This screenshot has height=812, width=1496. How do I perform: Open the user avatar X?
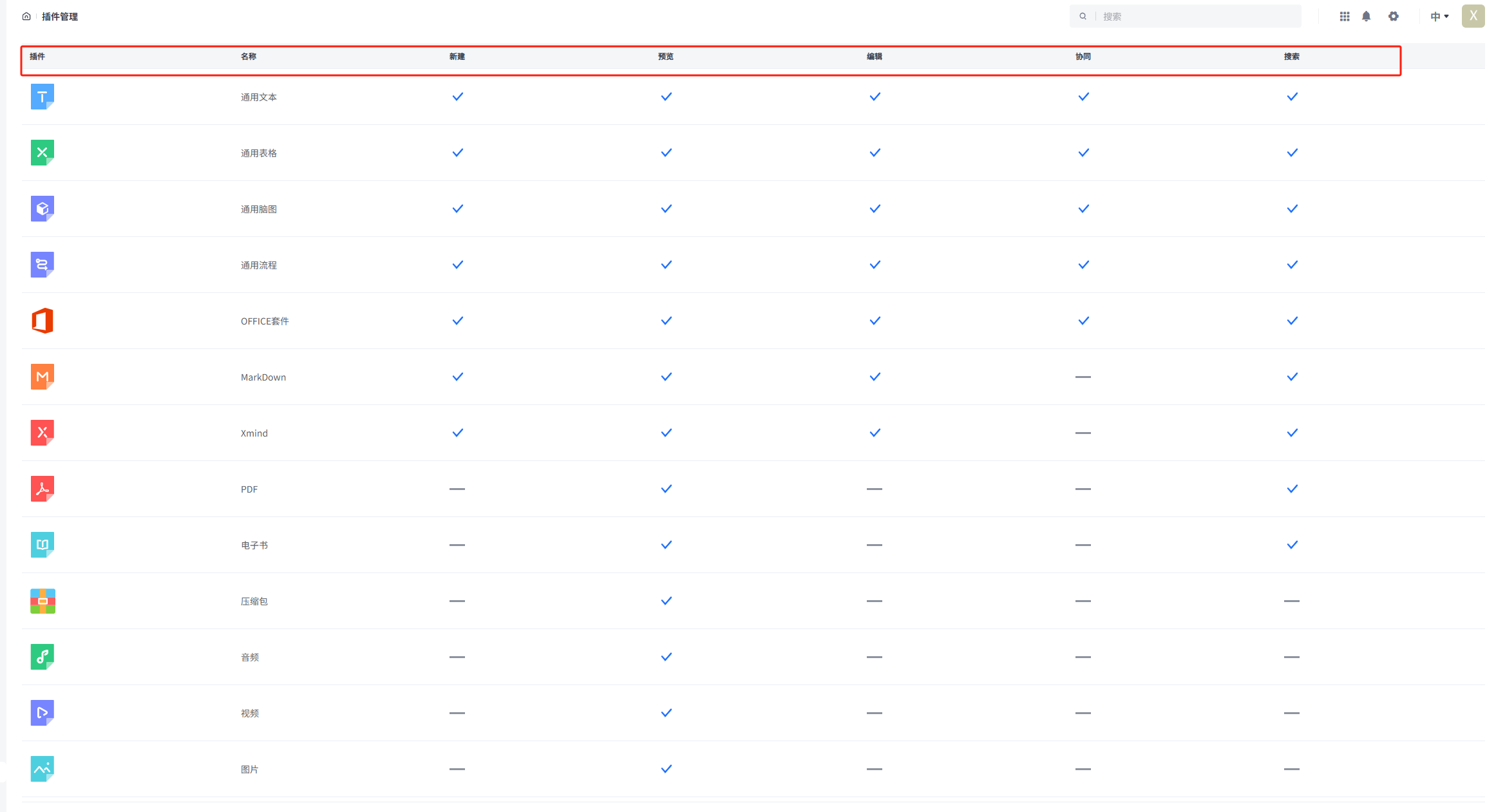[1473, 16]
